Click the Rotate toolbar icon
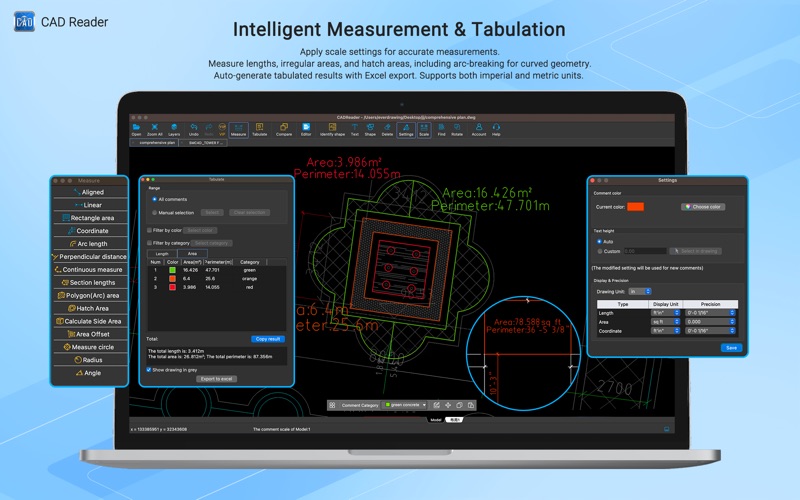The height and width of the screenshot is (500, 800). [x=457, y=129]
